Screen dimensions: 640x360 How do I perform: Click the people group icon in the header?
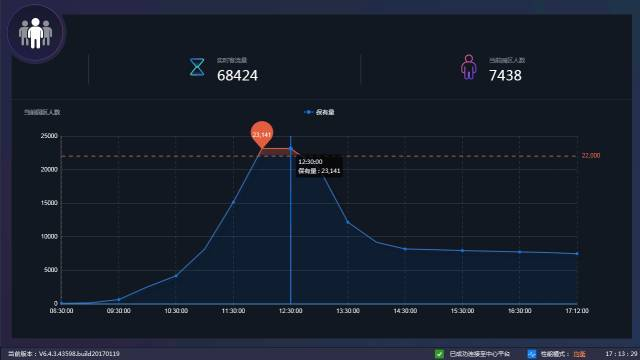36,33
